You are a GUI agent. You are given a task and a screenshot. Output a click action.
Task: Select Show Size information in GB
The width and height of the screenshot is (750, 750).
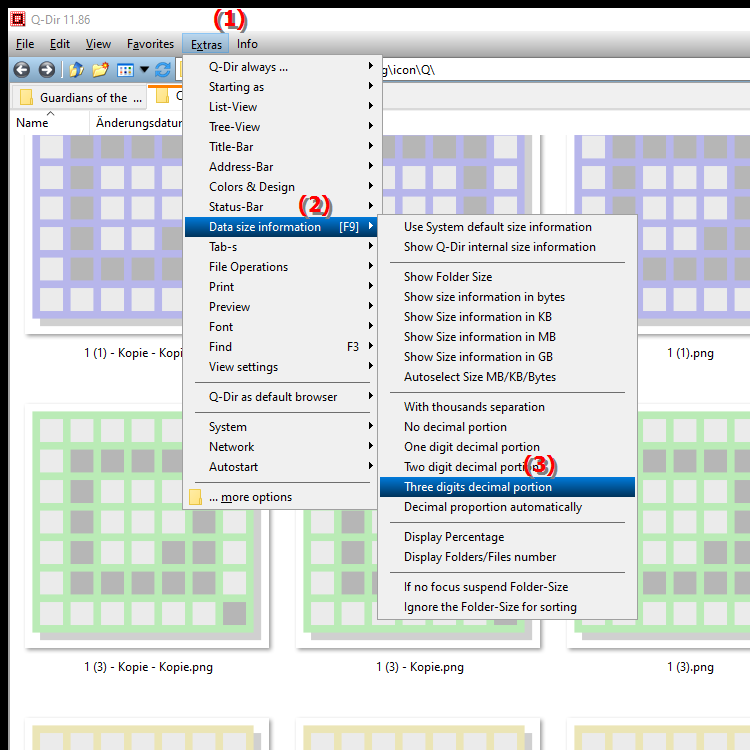(x=507, y=357)
